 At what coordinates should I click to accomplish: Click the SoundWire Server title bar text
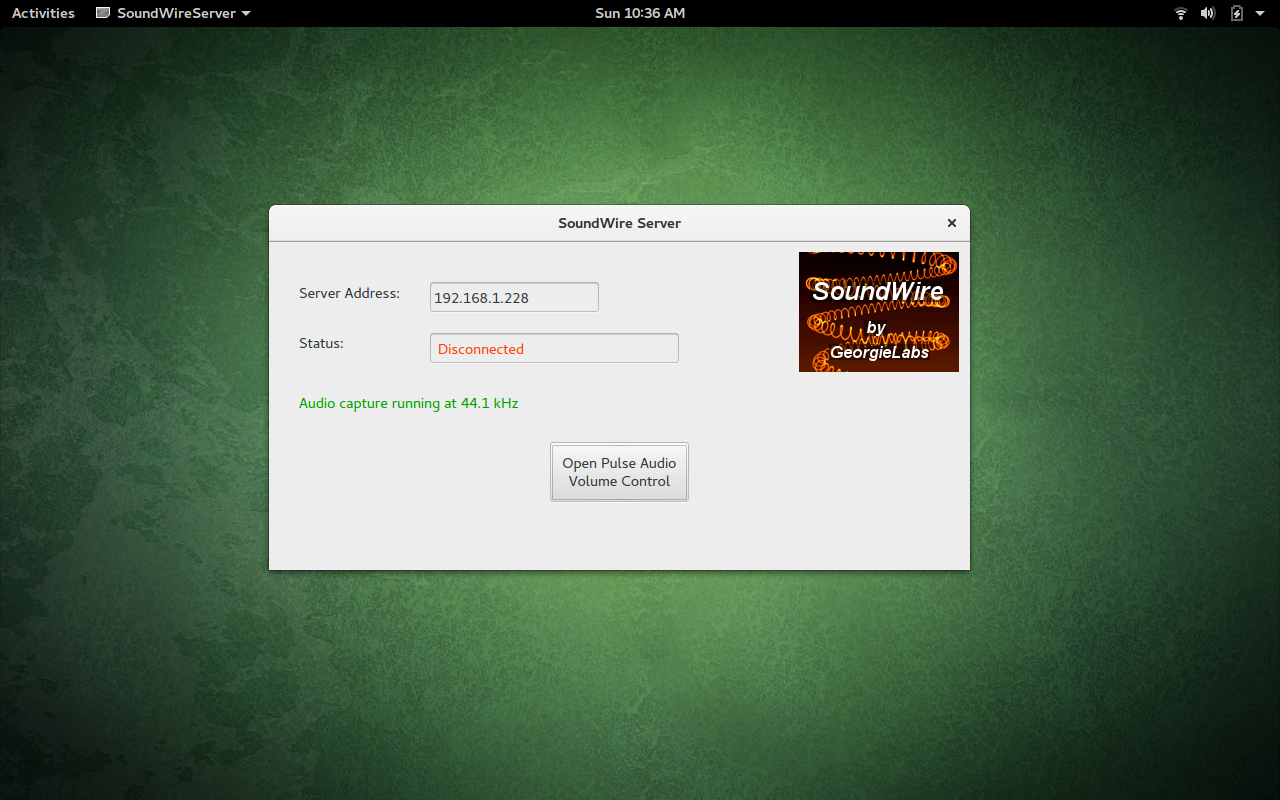(619, 223)
